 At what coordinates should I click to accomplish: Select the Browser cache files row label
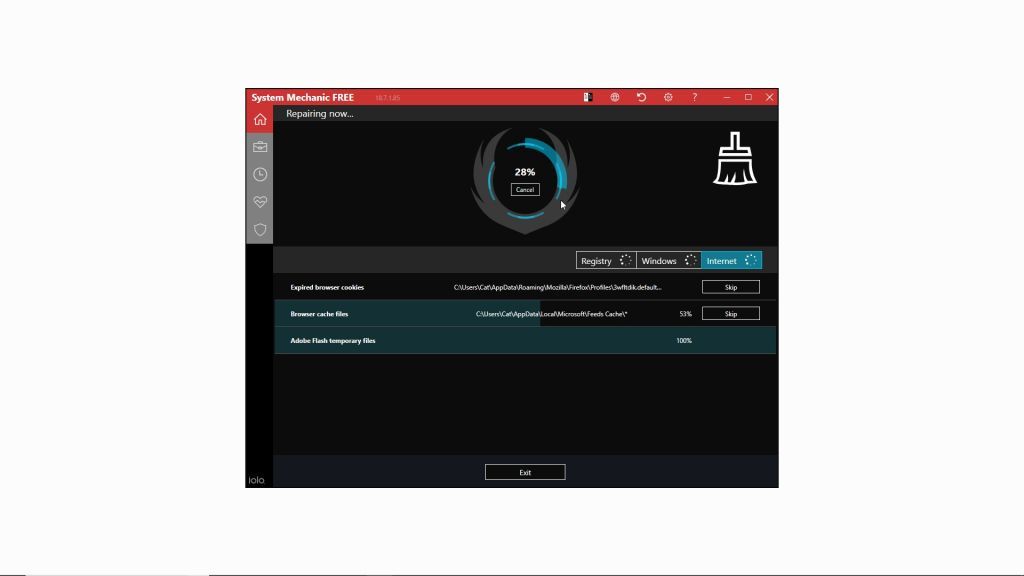tap(319, 314)
